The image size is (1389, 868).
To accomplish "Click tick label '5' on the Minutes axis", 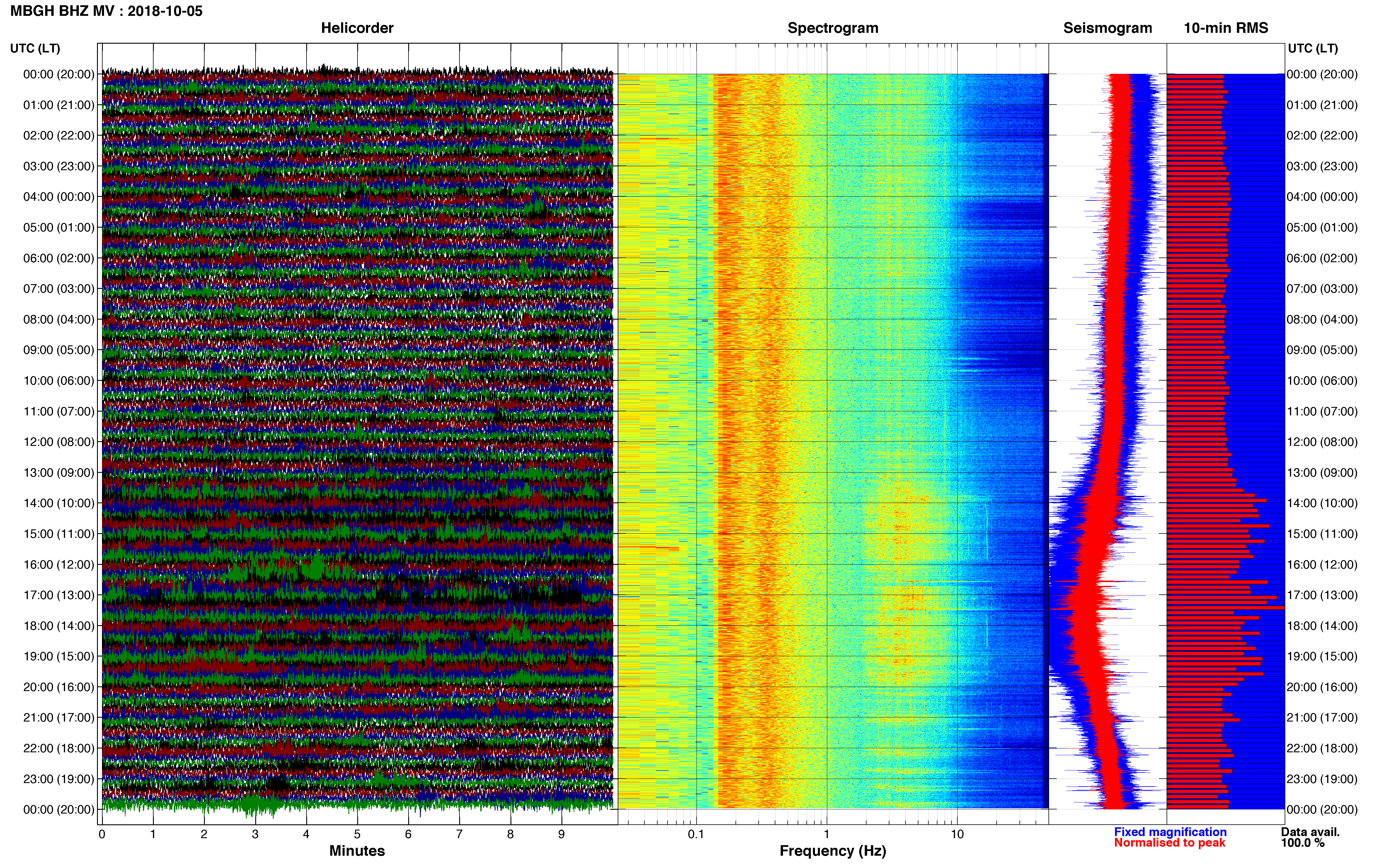I will pos(357,835).
